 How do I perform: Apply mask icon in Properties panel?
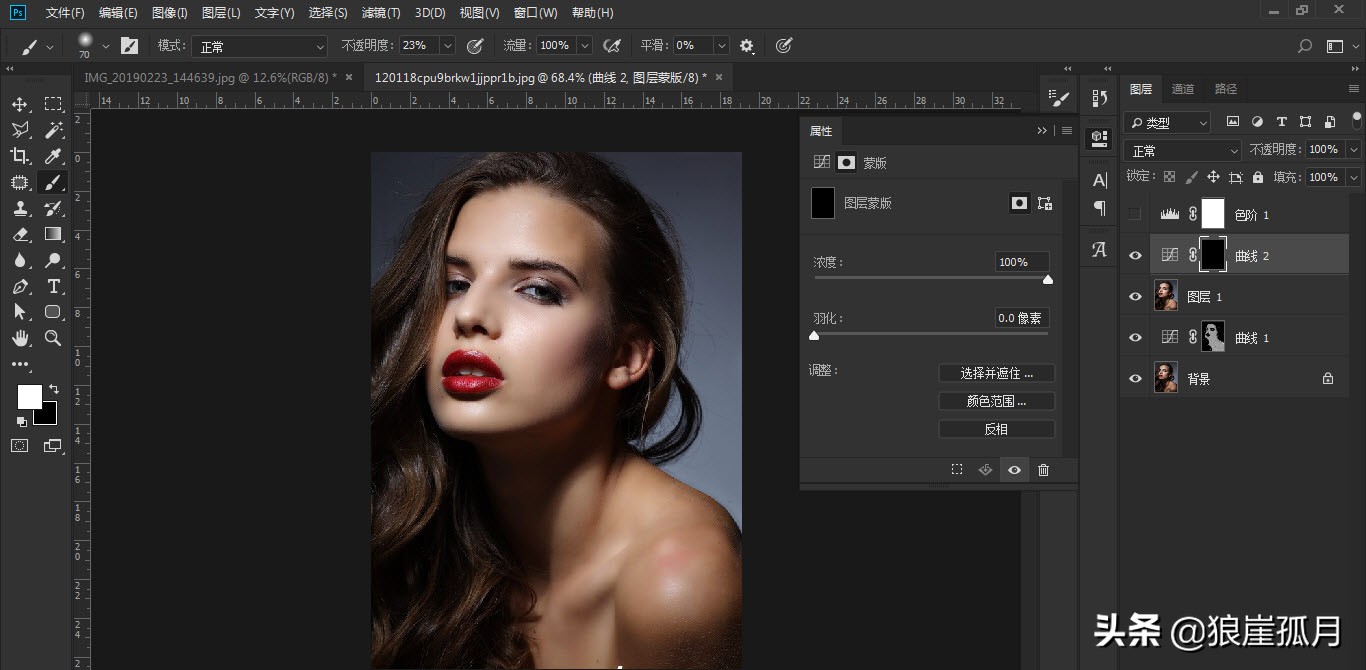pos(985,470)
